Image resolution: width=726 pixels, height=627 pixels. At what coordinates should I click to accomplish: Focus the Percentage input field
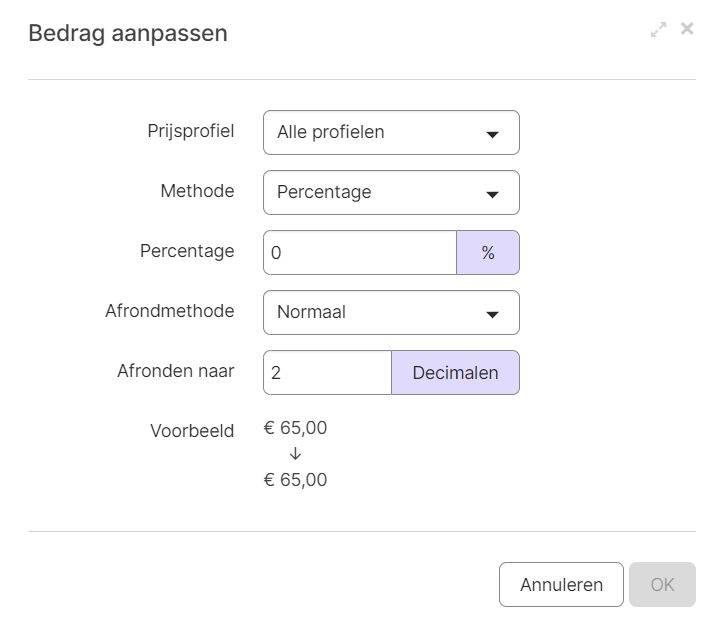pyautogui.click(x=360, y=253)
